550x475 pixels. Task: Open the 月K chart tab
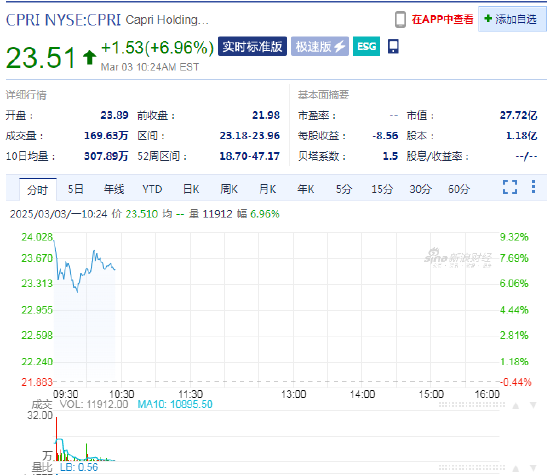click(267, 189)
